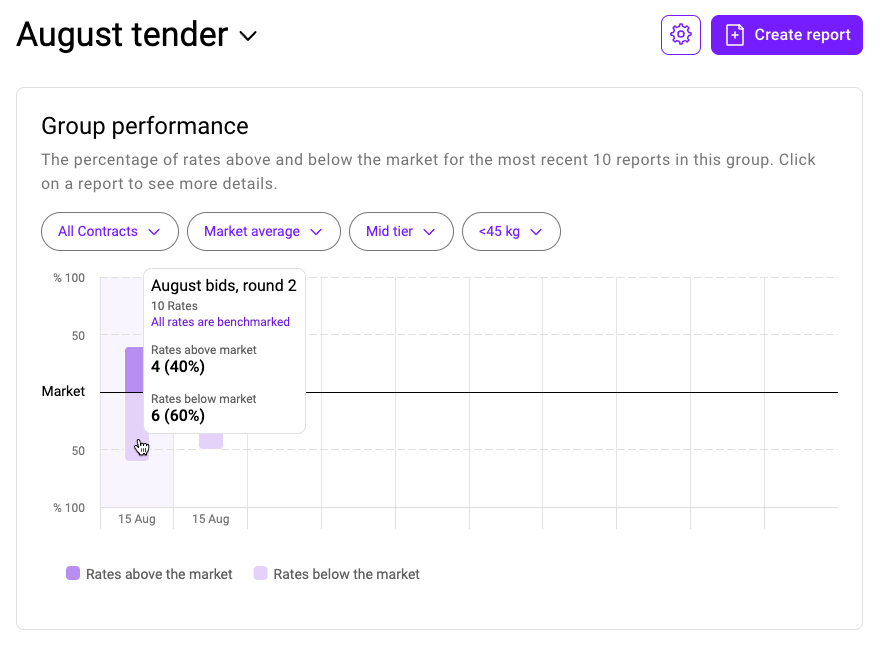Open the Mid tier dropdown

tap(401, 231)
